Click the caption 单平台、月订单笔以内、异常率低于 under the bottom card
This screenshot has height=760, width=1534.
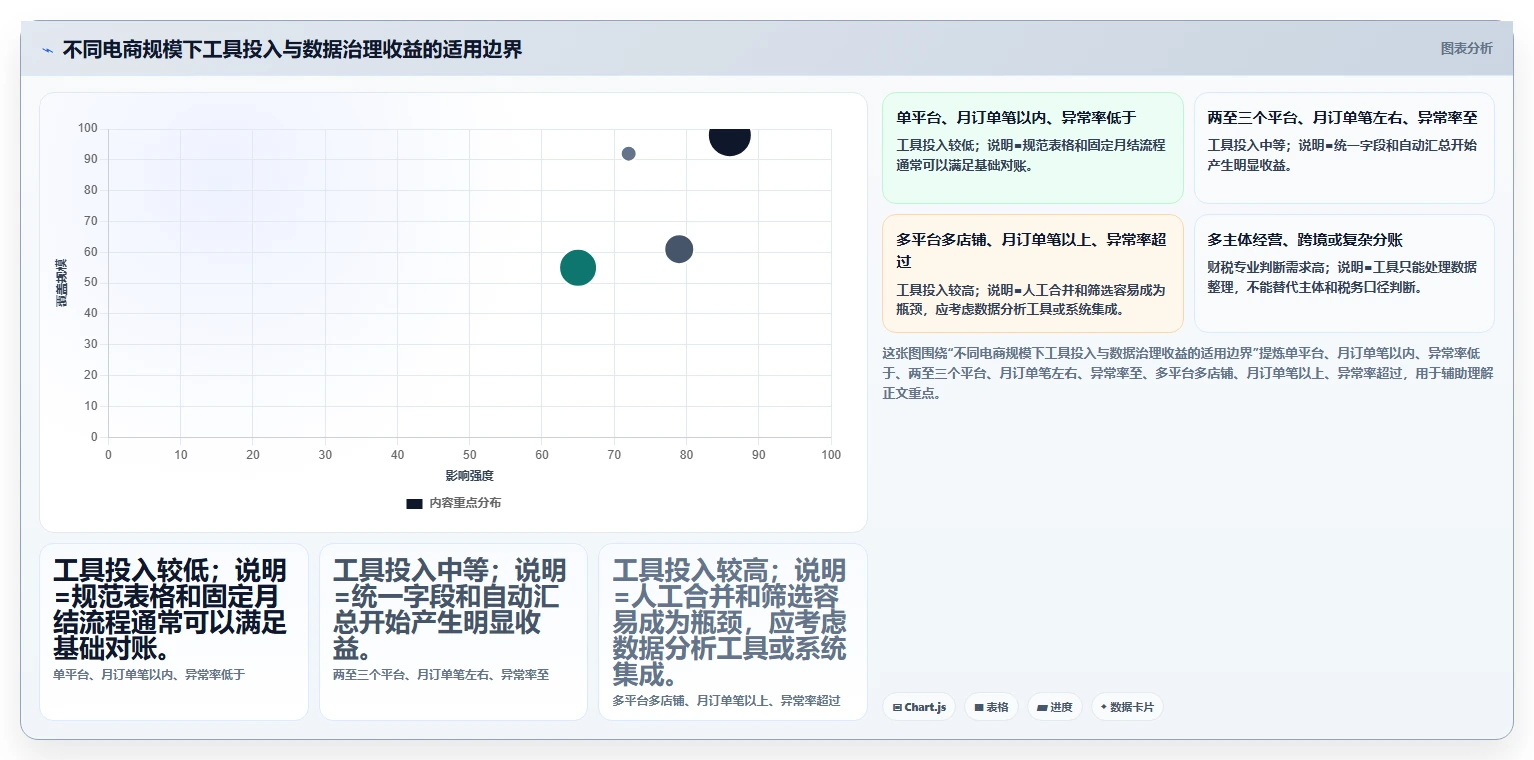coord(149,675)
